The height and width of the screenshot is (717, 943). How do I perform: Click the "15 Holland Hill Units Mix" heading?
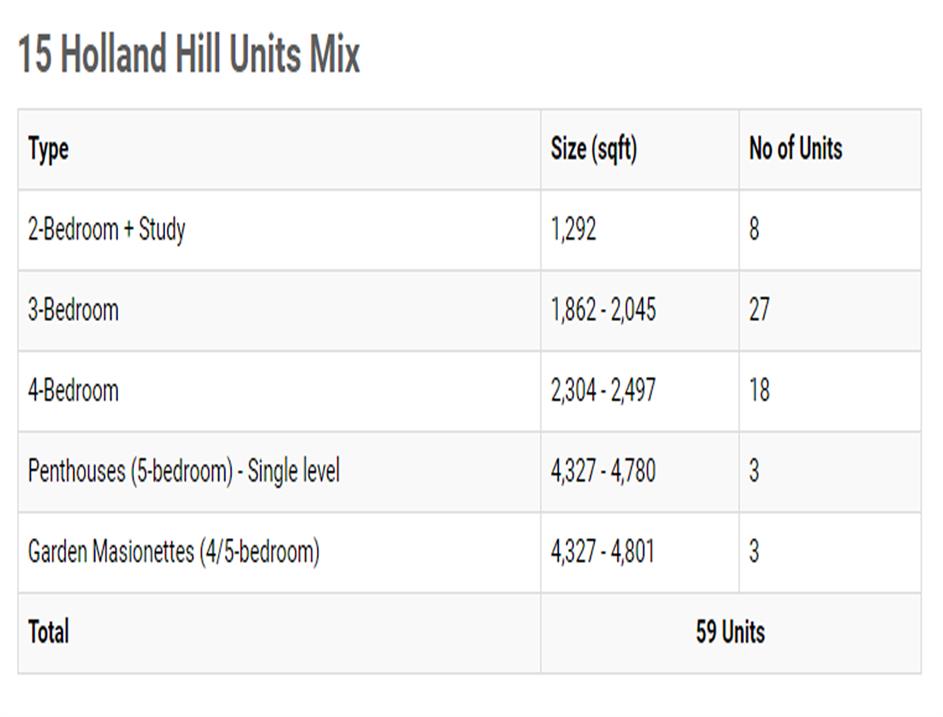tap(189, 54)
